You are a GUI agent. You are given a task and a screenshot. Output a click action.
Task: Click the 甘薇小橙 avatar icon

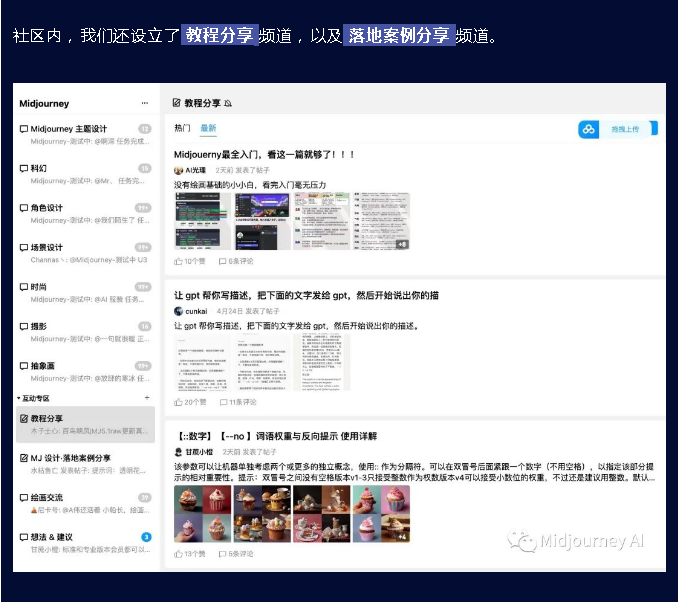coord(178,452)
